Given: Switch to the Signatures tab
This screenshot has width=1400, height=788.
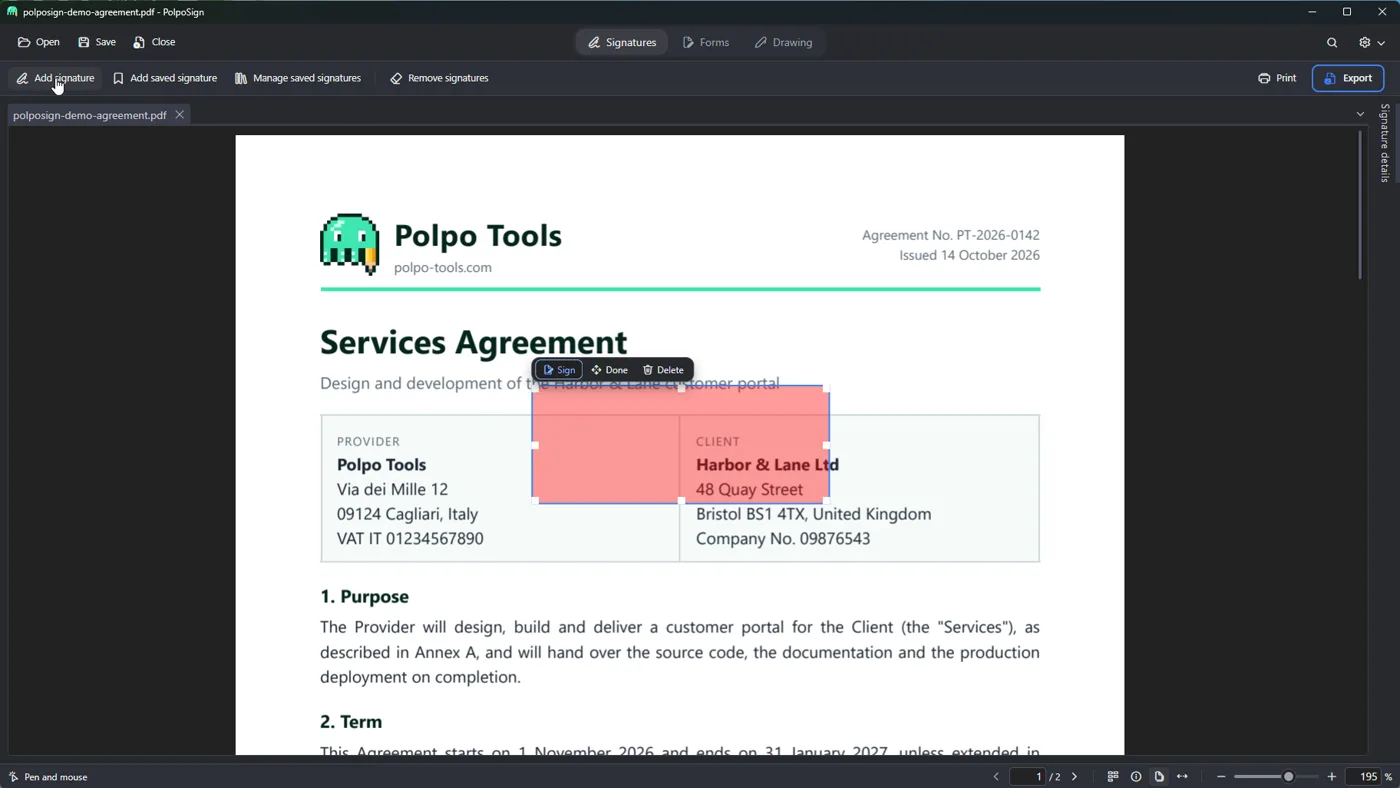Looking at the screenshot, I should point(622,42).
